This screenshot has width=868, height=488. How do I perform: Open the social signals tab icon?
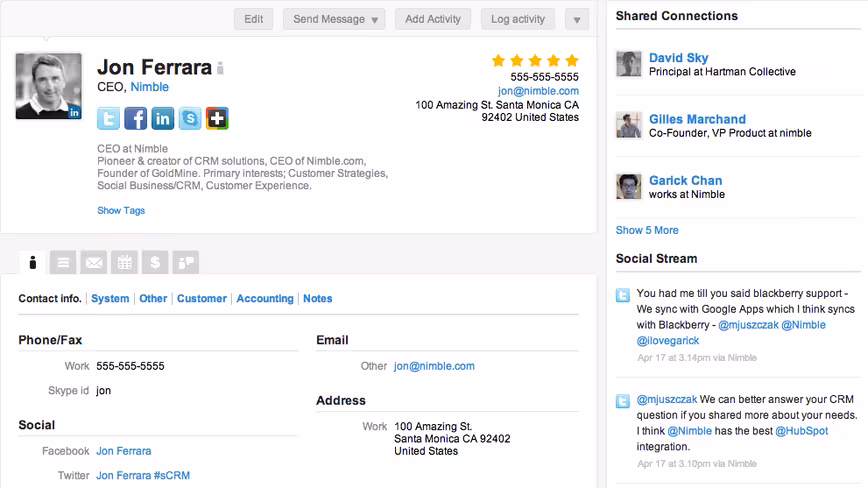click(x=185, y=262)
